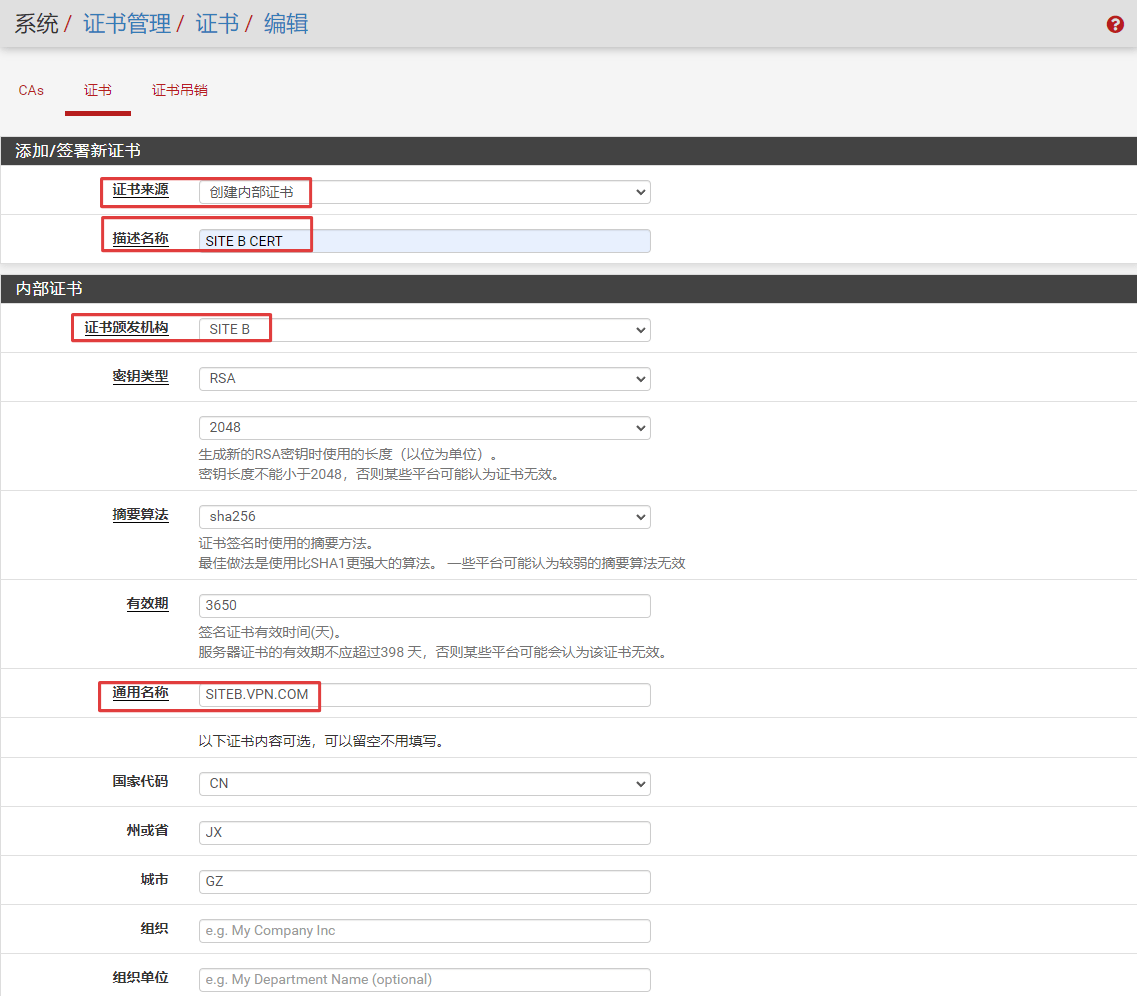The height and width of the screenshot is (996, 1137).
Task: Click the 州或省 field containing JX
Action: click(424, 832)
